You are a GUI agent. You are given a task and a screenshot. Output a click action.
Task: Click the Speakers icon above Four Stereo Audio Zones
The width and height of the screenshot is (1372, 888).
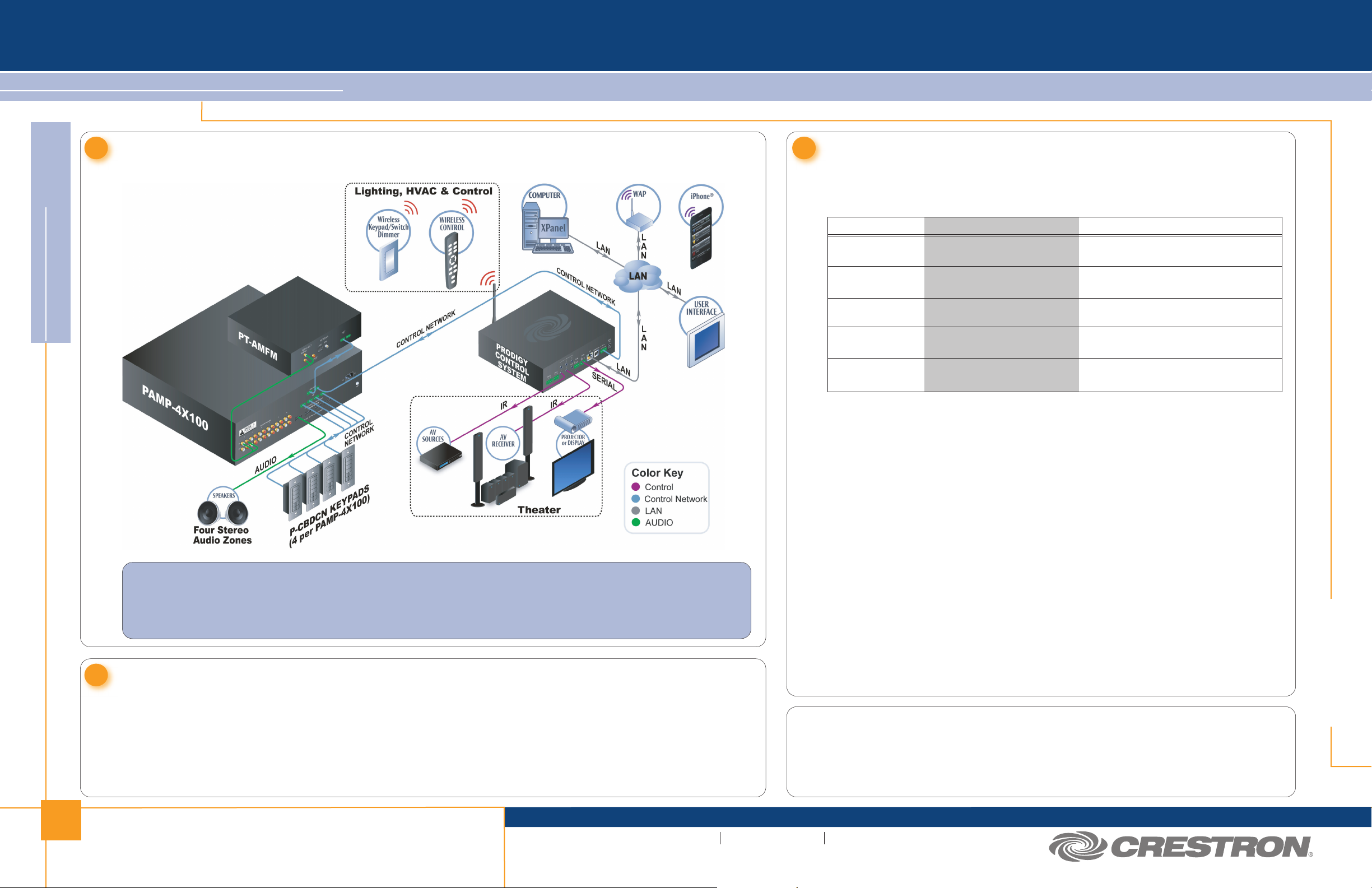coord(222,508)
